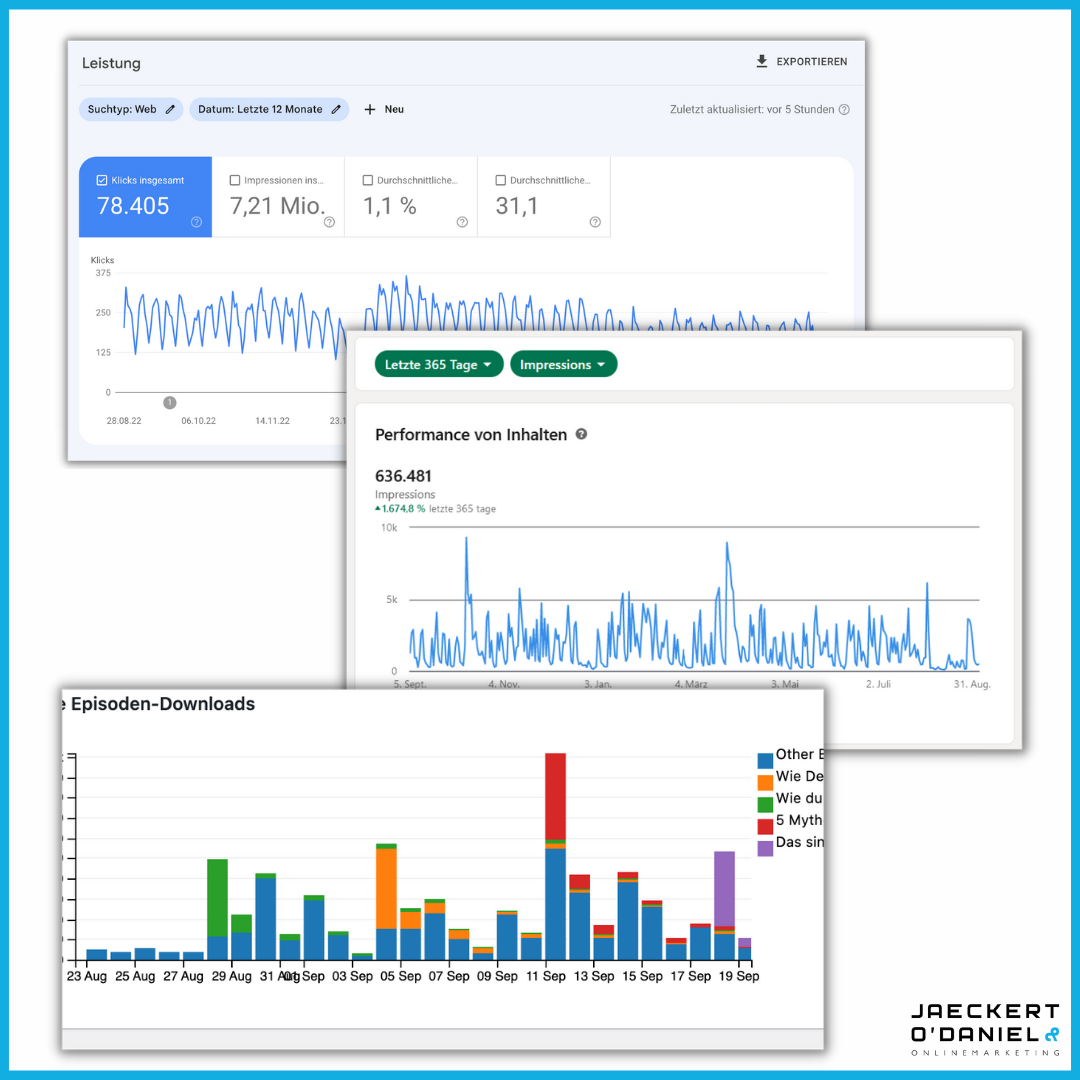The image size is (1080, 1080).
Task: Click the Leistung heading
Action: coord(111,63)
